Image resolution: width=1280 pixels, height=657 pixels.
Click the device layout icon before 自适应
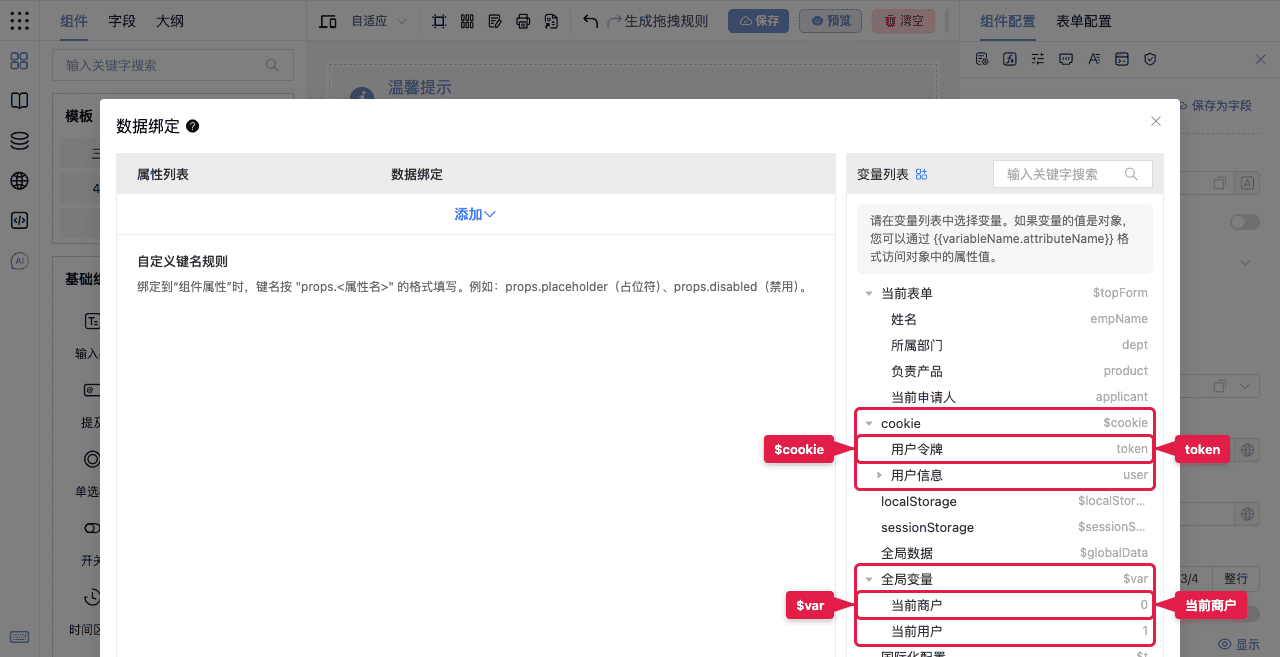click(327, 21)
